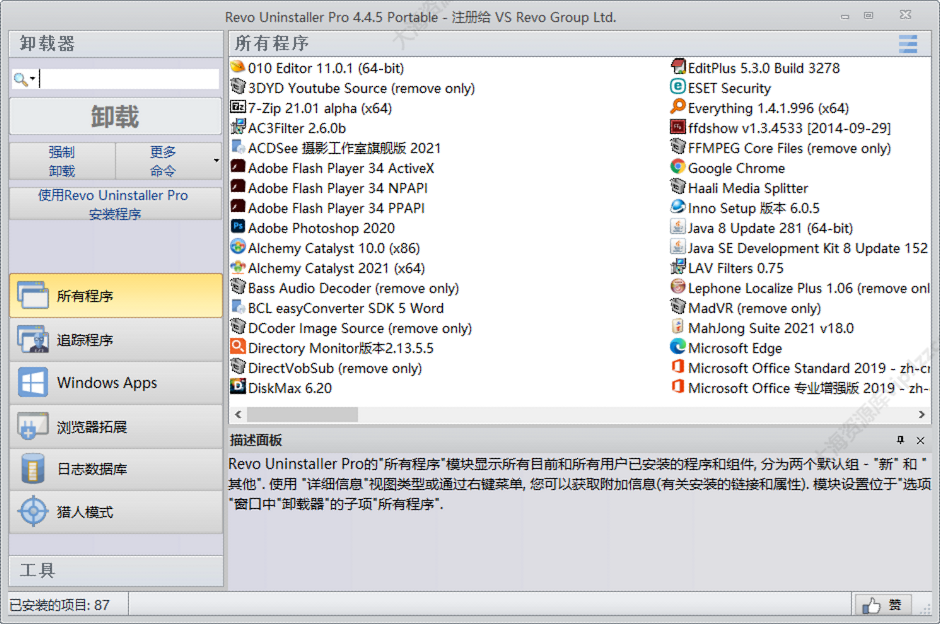Open the 追踪程序 traced programs module
Image resolution: width=940 pixels, height=624 pixels.
[116, 340]
